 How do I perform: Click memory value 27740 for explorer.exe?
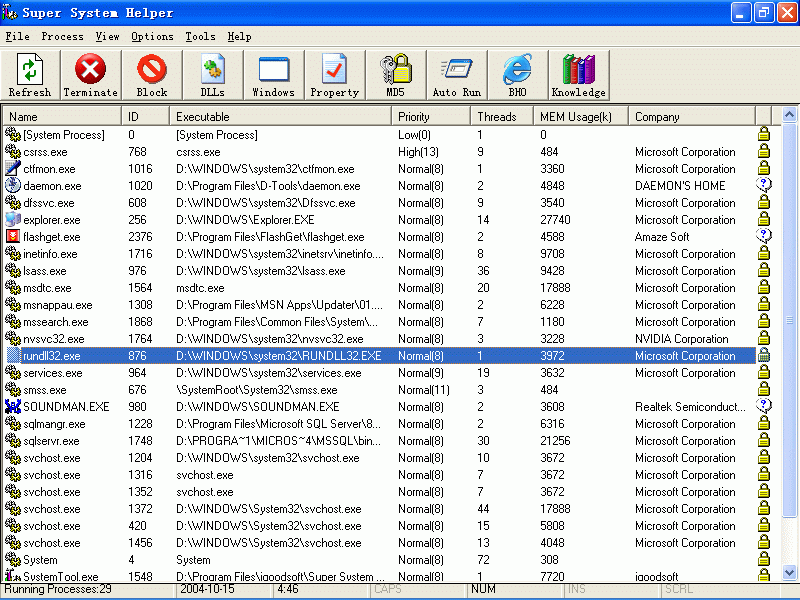555,219
